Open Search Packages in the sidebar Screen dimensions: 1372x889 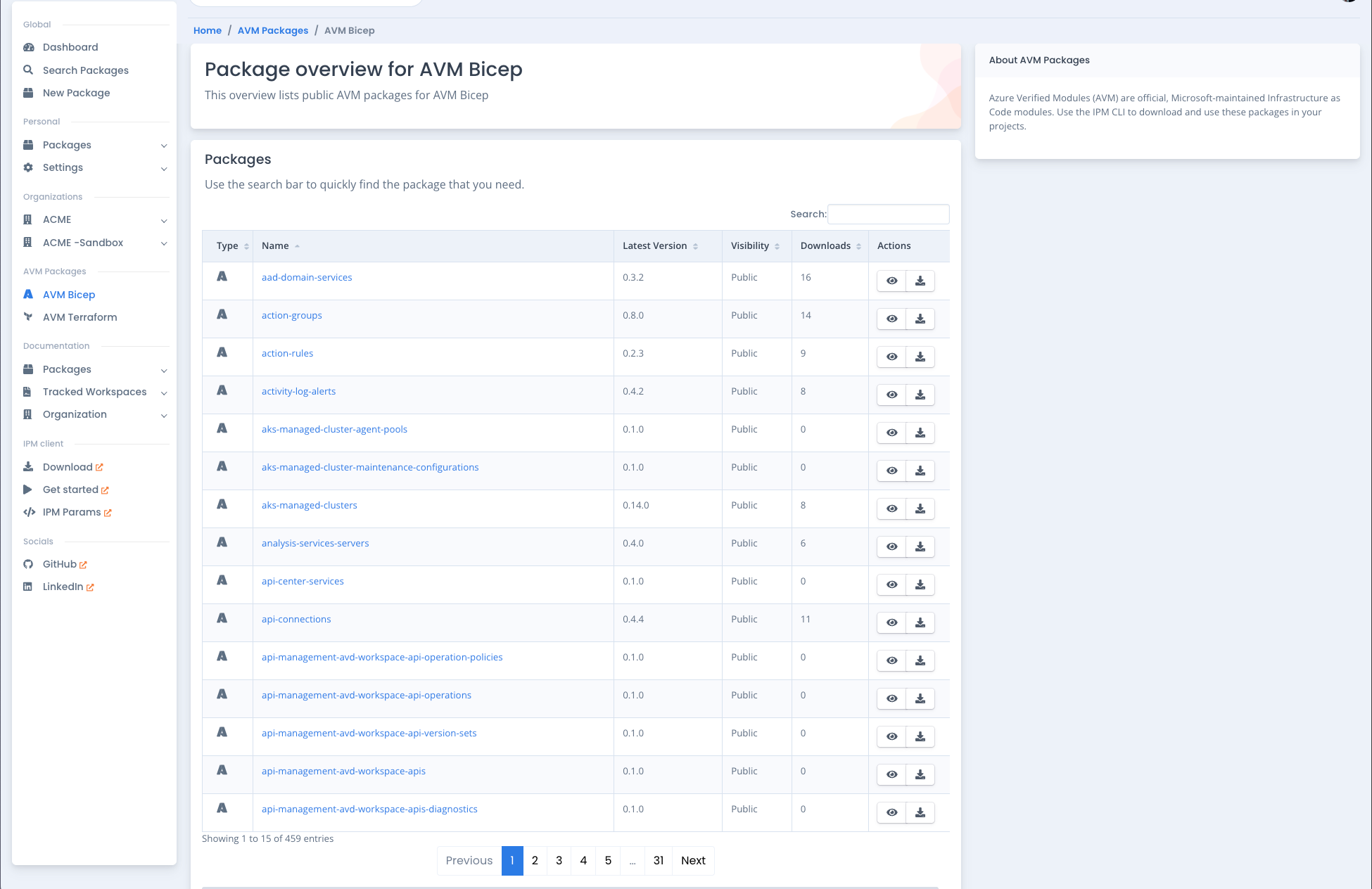pos(85,70)
